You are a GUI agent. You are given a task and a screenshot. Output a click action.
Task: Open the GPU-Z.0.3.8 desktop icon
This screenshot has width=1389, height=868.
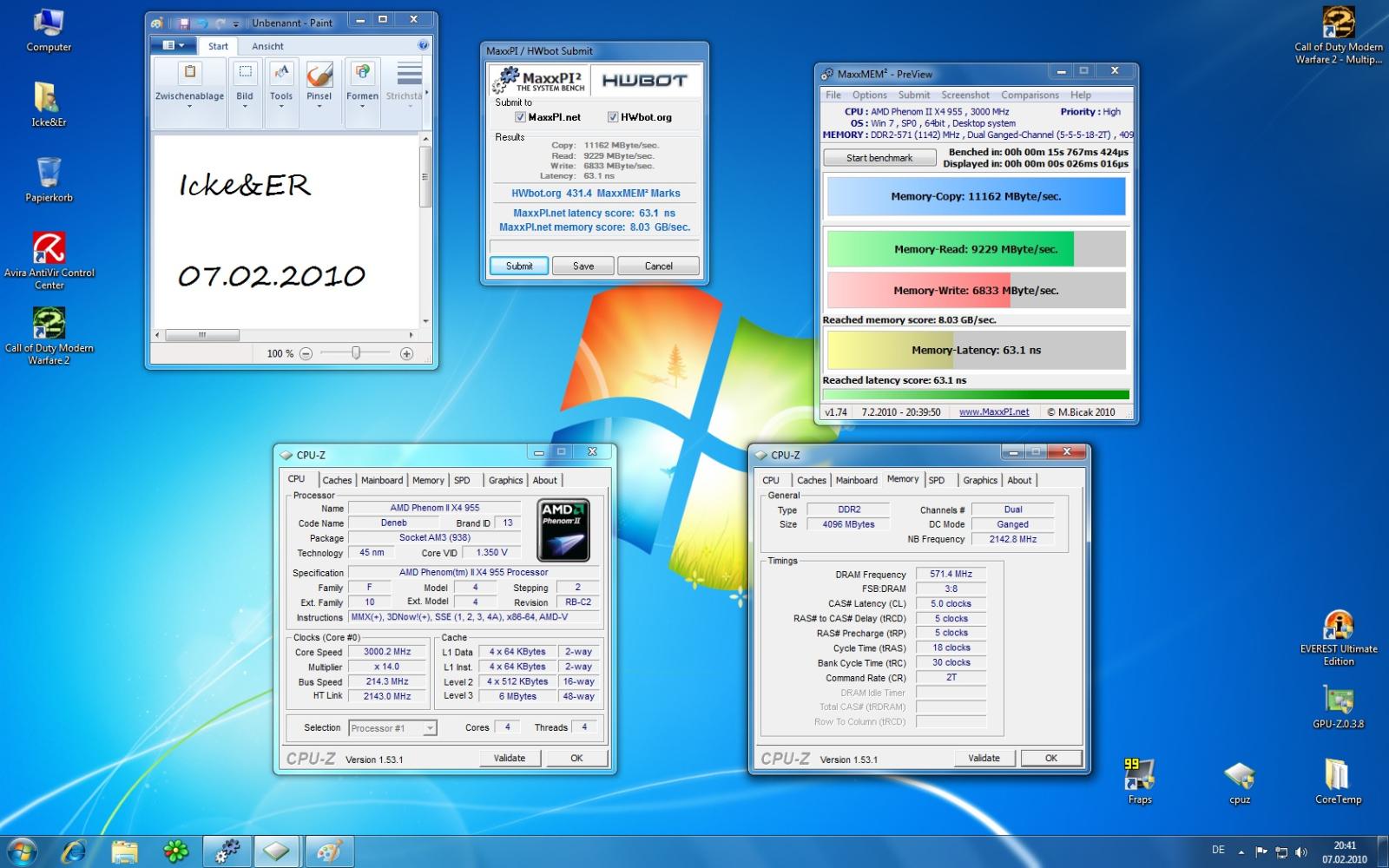1338,707
